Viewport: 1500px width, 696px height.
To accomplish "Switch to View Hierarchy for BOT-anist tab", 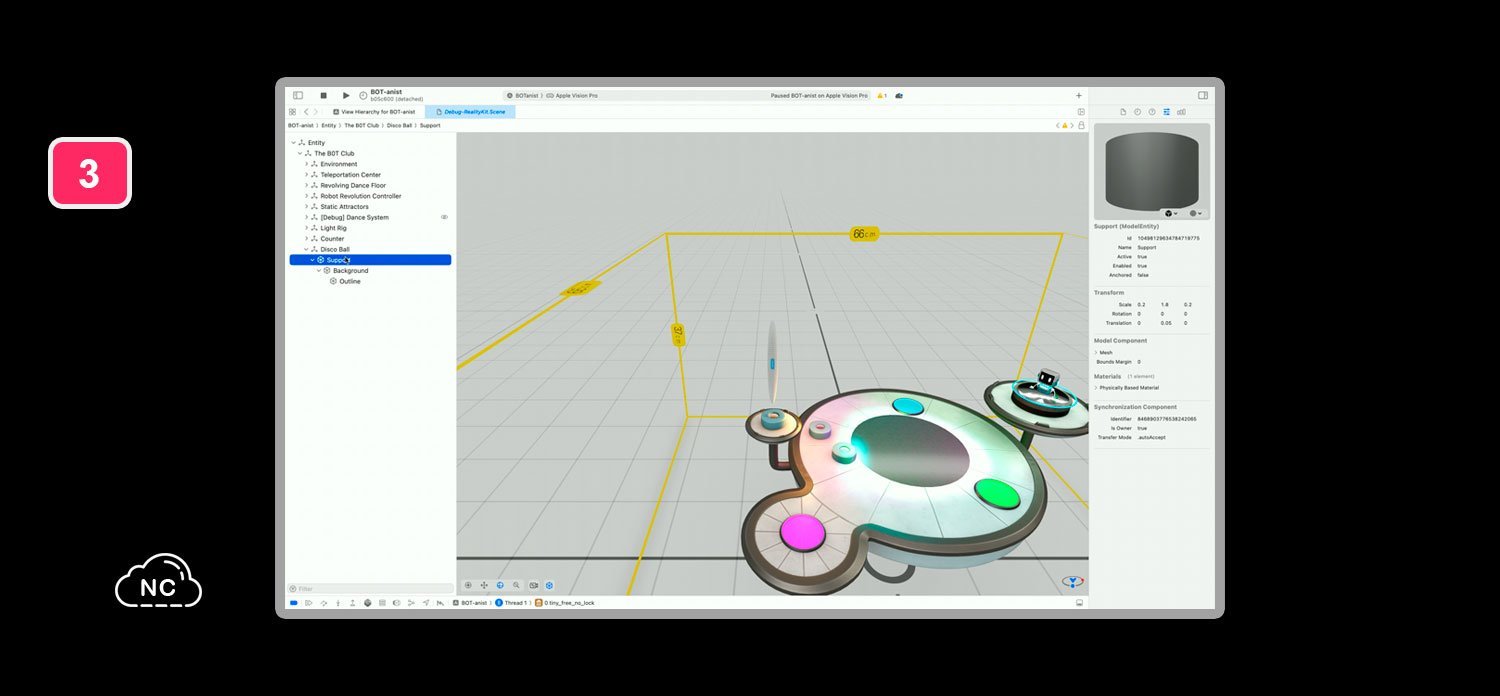I will click(x=375, y=112).
